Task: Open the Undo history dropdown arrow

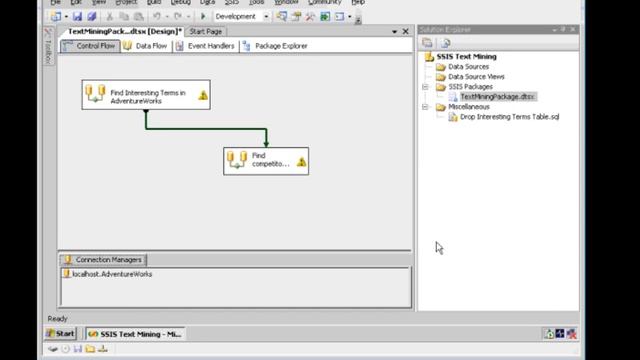Action: (167, 17)
